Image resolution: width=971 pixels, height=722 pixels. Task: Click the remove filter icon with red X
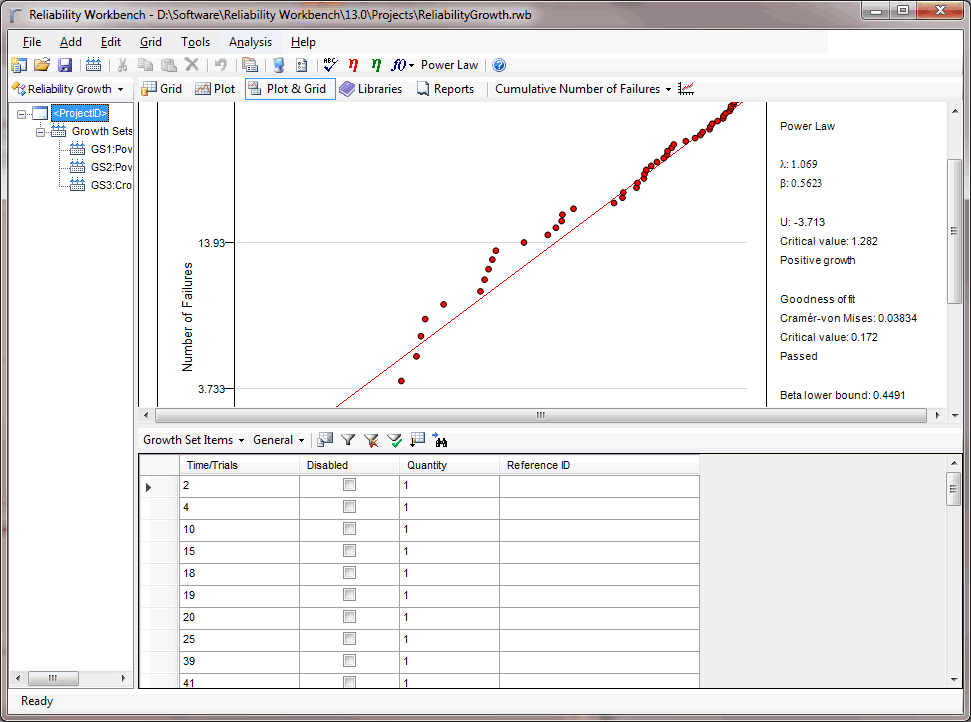[371, 440]
